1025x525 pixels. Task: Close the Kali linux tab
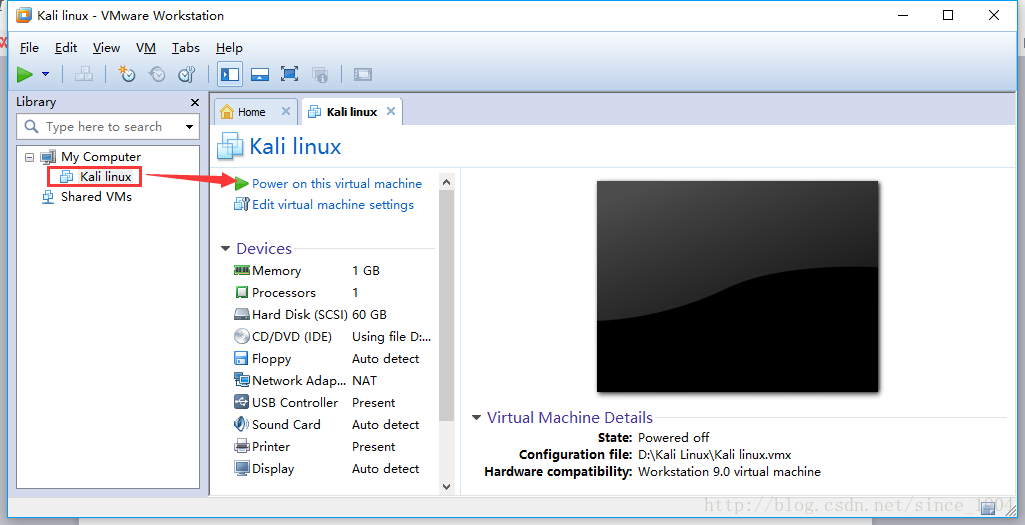[391, 111]
